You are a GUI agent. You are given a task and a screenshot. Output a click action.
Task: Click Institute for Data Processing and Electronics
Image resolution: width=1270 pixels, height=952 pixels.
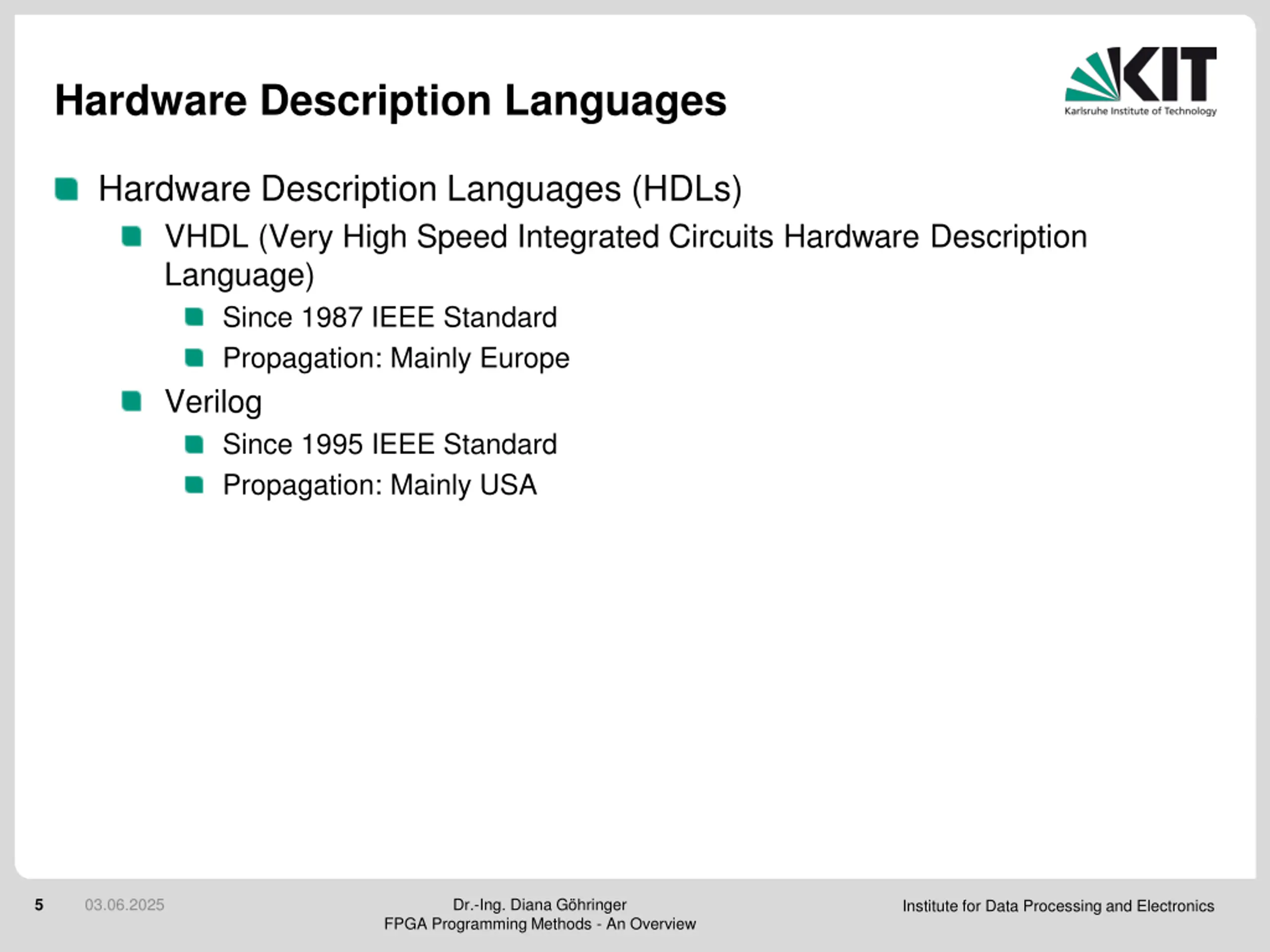(1058, 906)
